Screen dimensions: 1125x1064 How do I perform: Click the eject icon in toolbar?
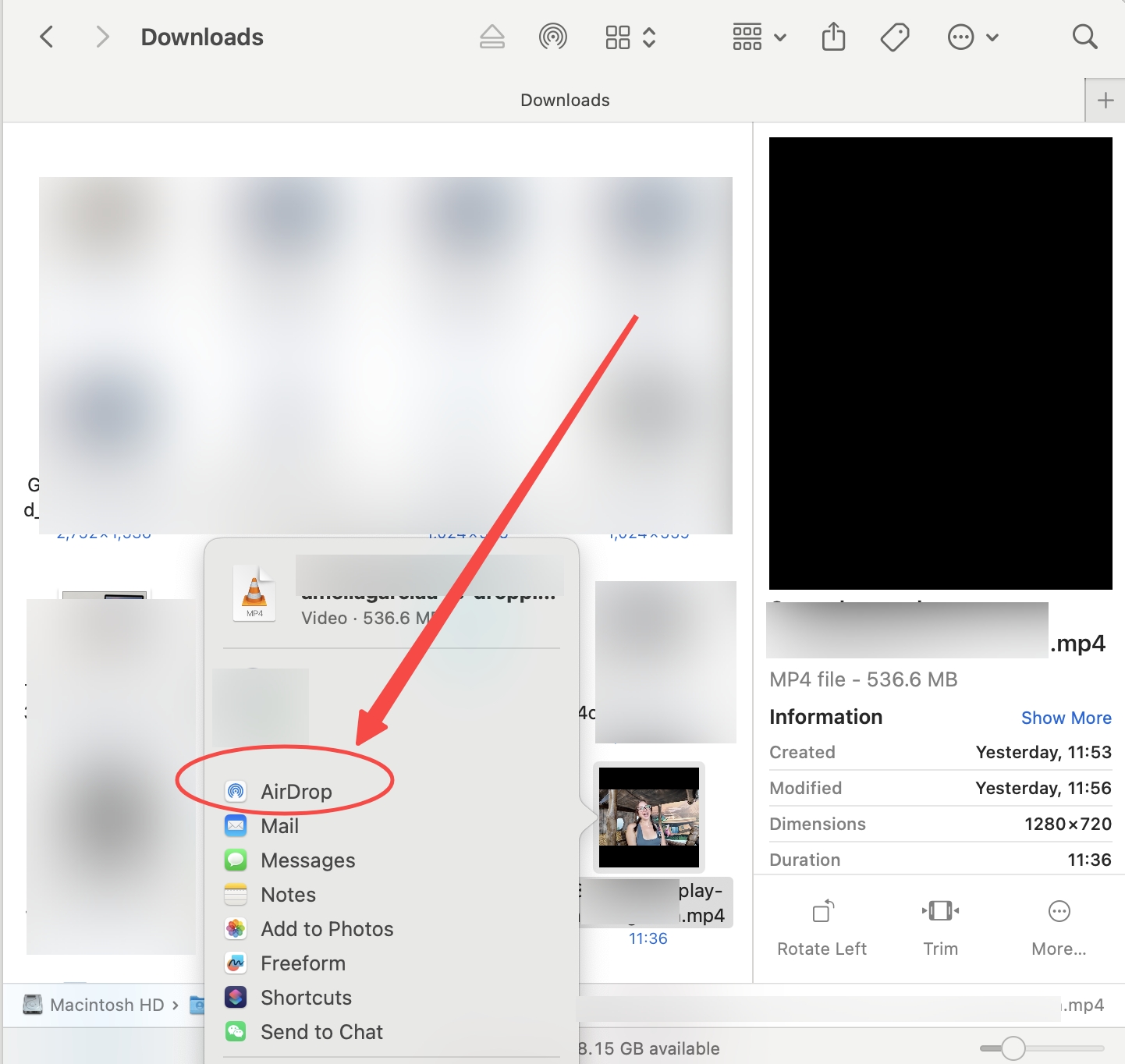point(492,37)
